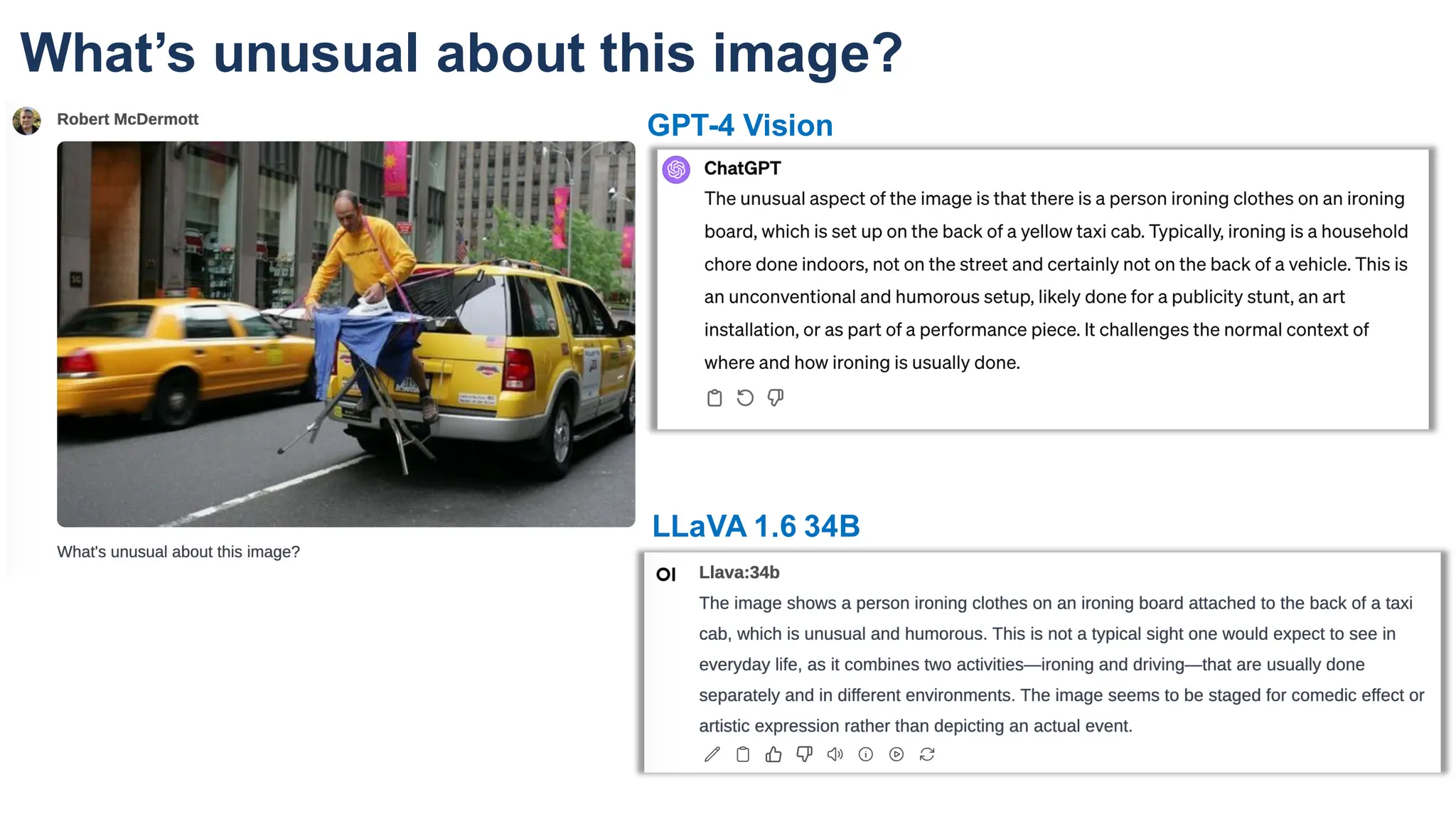Click the "ChatGPT" sender name
The image size is (1456, 819).
742,168
